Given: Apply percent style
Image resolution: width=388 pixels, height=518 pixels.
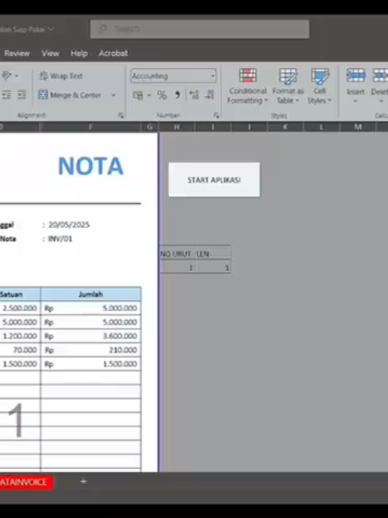Looking at the screenshot, I should [162, 95].
